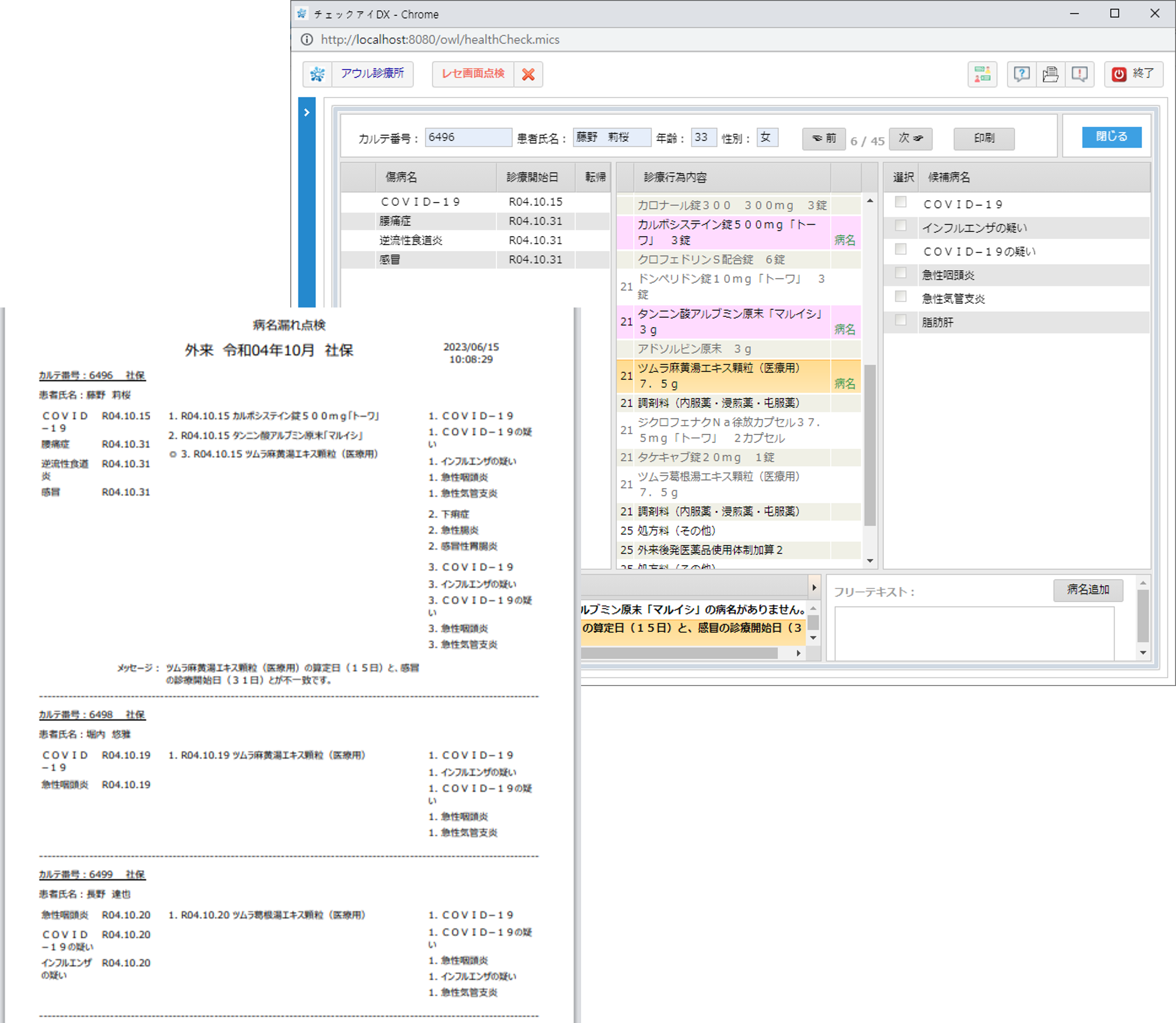Click the 診療行為内容 column header
The width and height of the screenshot is (1176, 1023).
click(x=732, y=177)
